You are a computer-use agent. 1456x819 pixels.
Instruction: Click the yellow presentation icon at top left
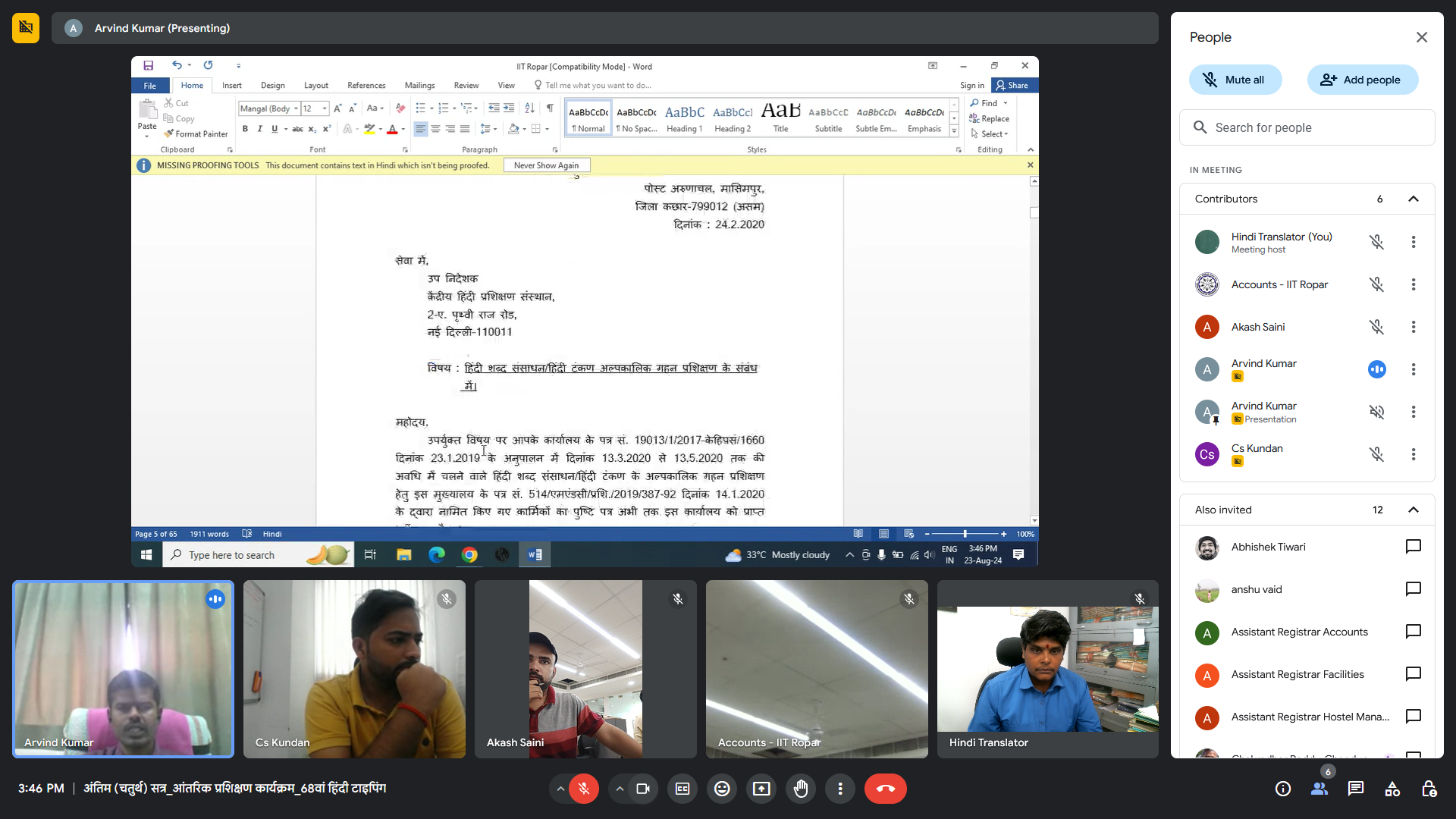tap(26, 28)
